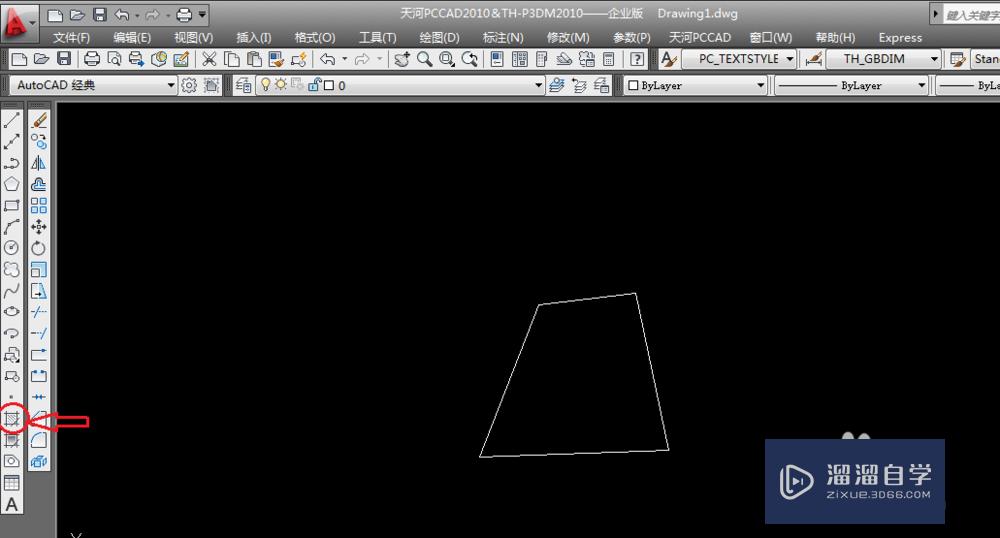Select the Ellipse draw tool

[11, 312]
